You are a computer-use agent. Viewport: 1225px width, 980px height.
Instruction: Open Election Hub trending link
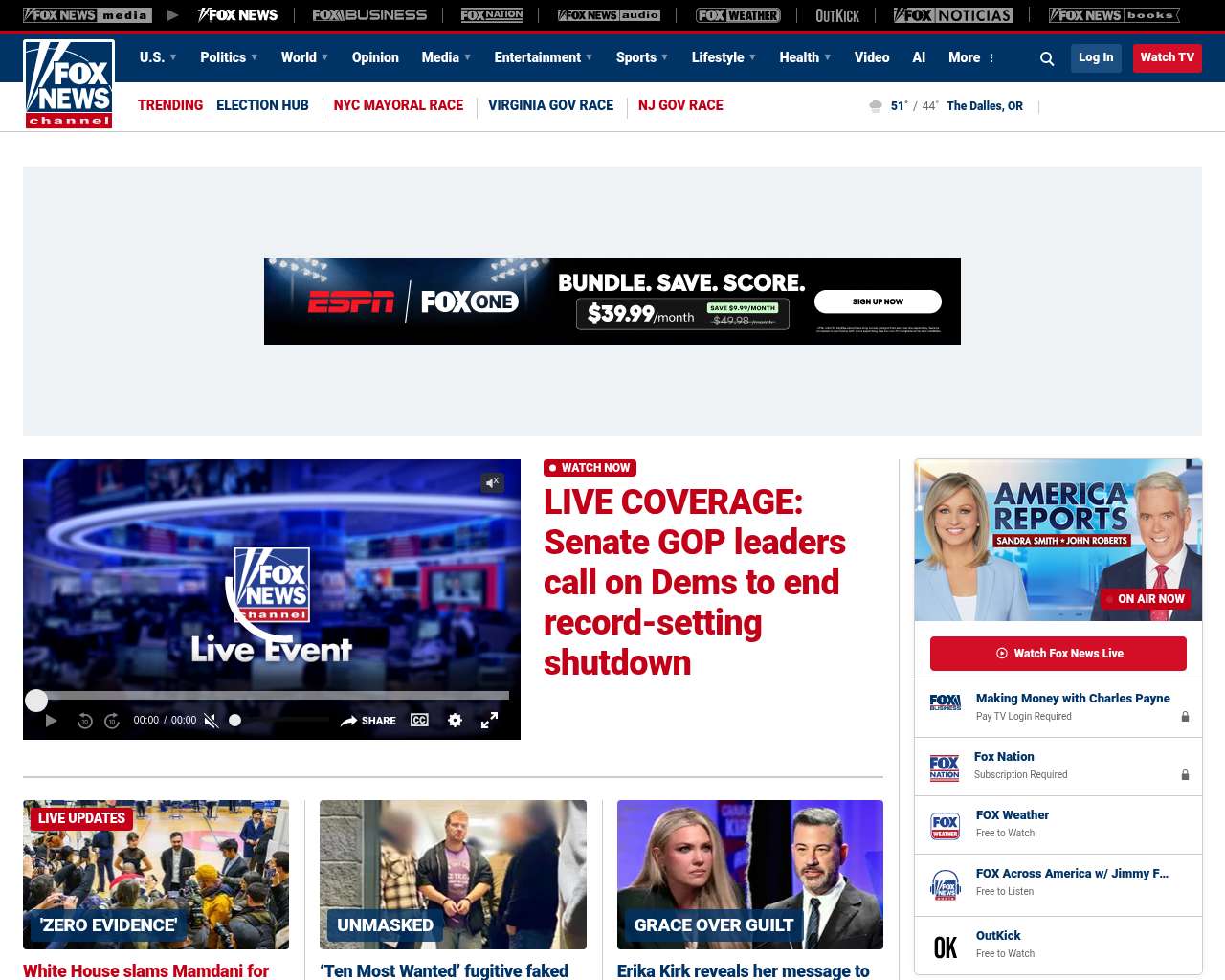click(262, 105)
